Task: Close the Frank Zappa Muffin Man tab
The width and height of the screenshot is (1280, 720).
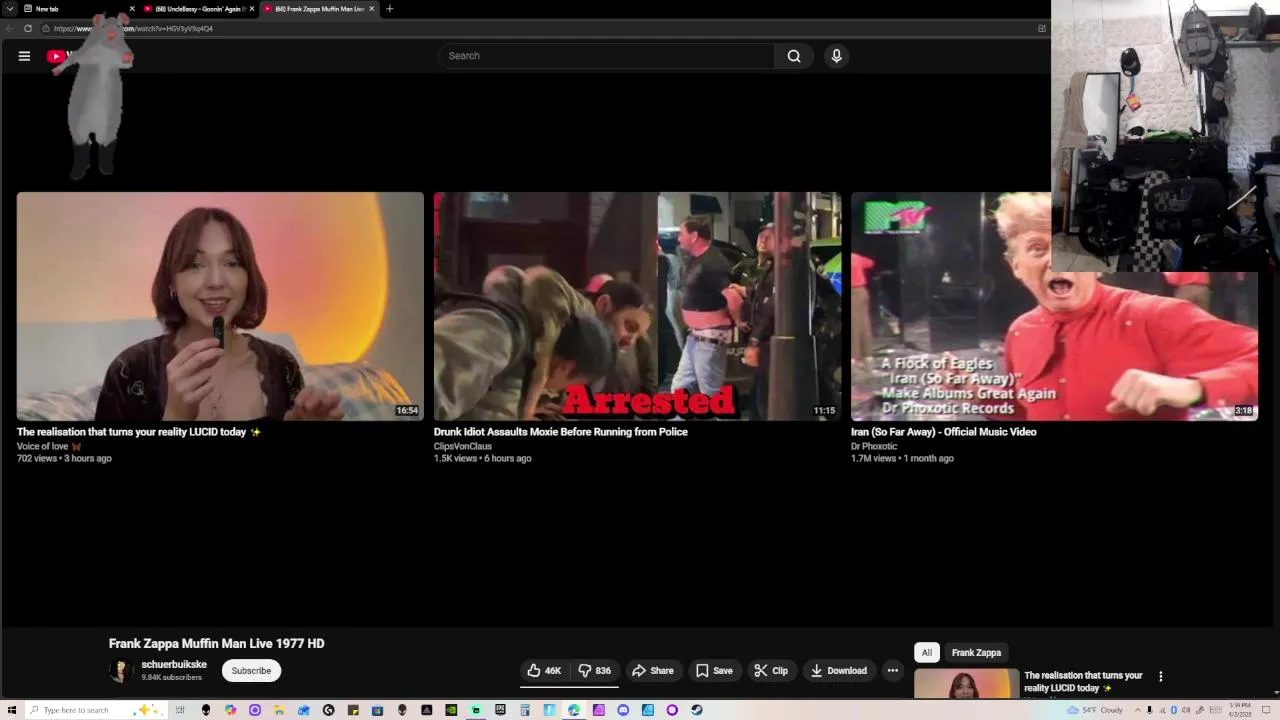Action: click(x=372, y=9)
